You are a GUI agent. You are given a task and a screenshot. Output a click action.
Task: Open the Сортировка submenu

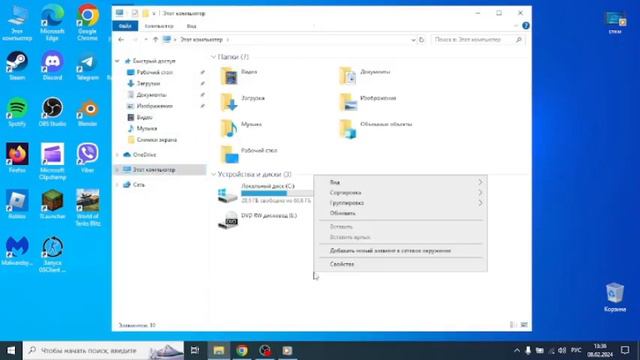coord(400,192)
